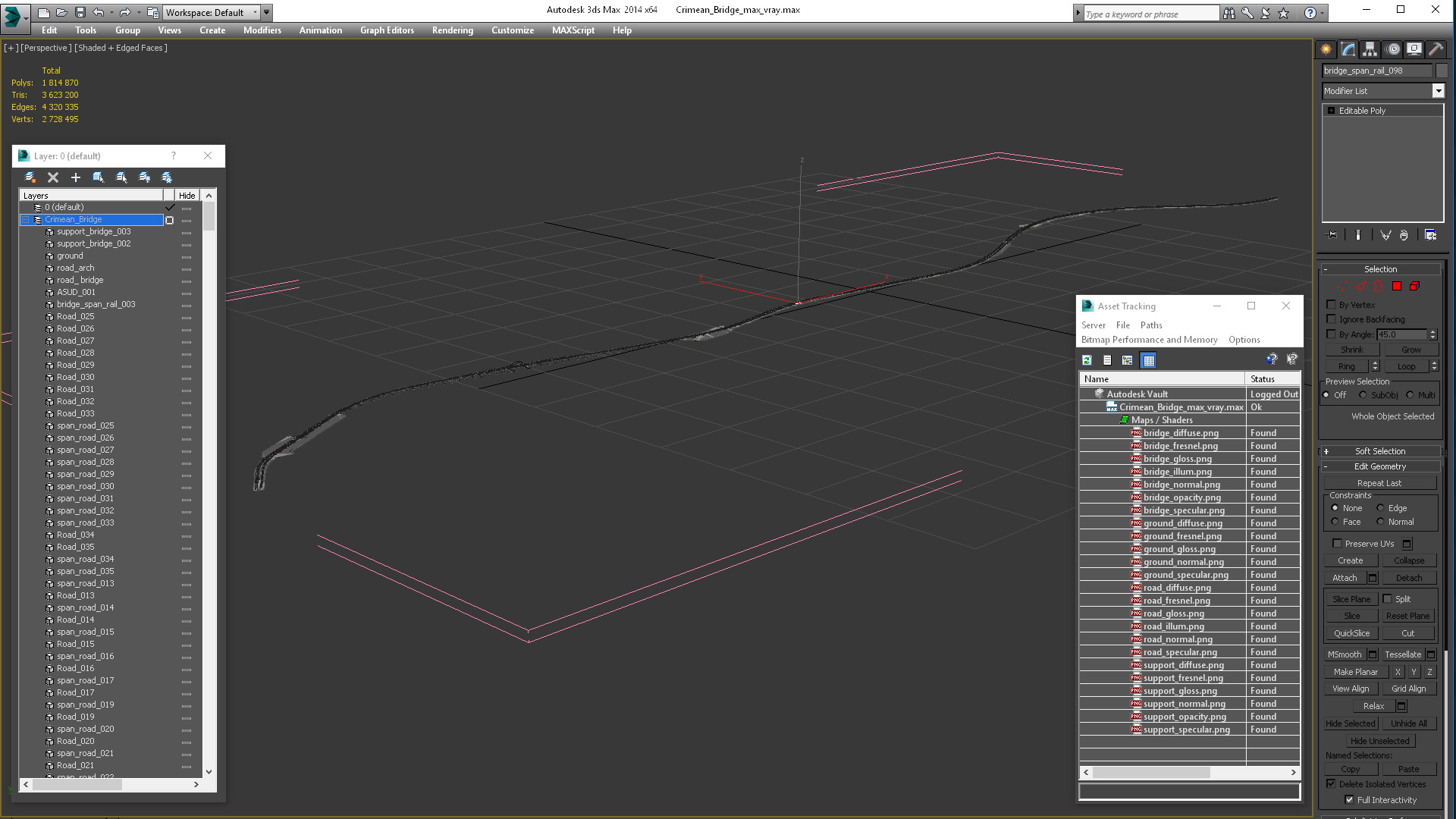Switch Asset Tracking to Tree View icon

click(1128, 360)
